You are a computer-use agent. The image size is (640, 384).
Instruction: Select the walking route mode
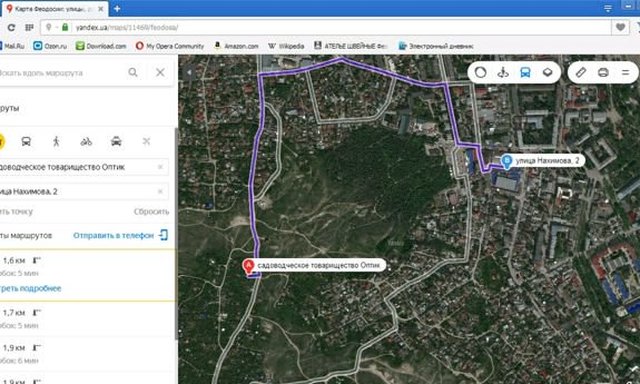56,142
